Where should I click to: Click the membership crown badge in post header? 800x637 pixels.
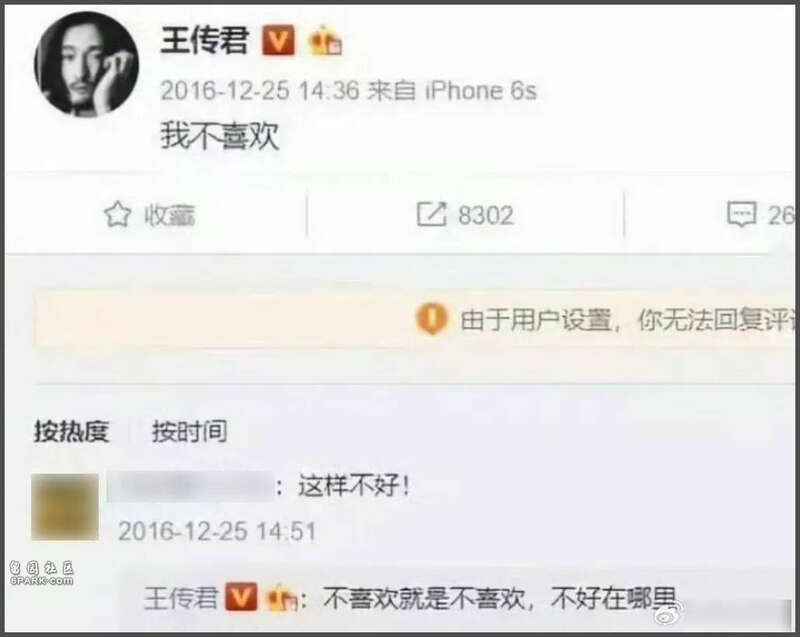pos(326,41)
